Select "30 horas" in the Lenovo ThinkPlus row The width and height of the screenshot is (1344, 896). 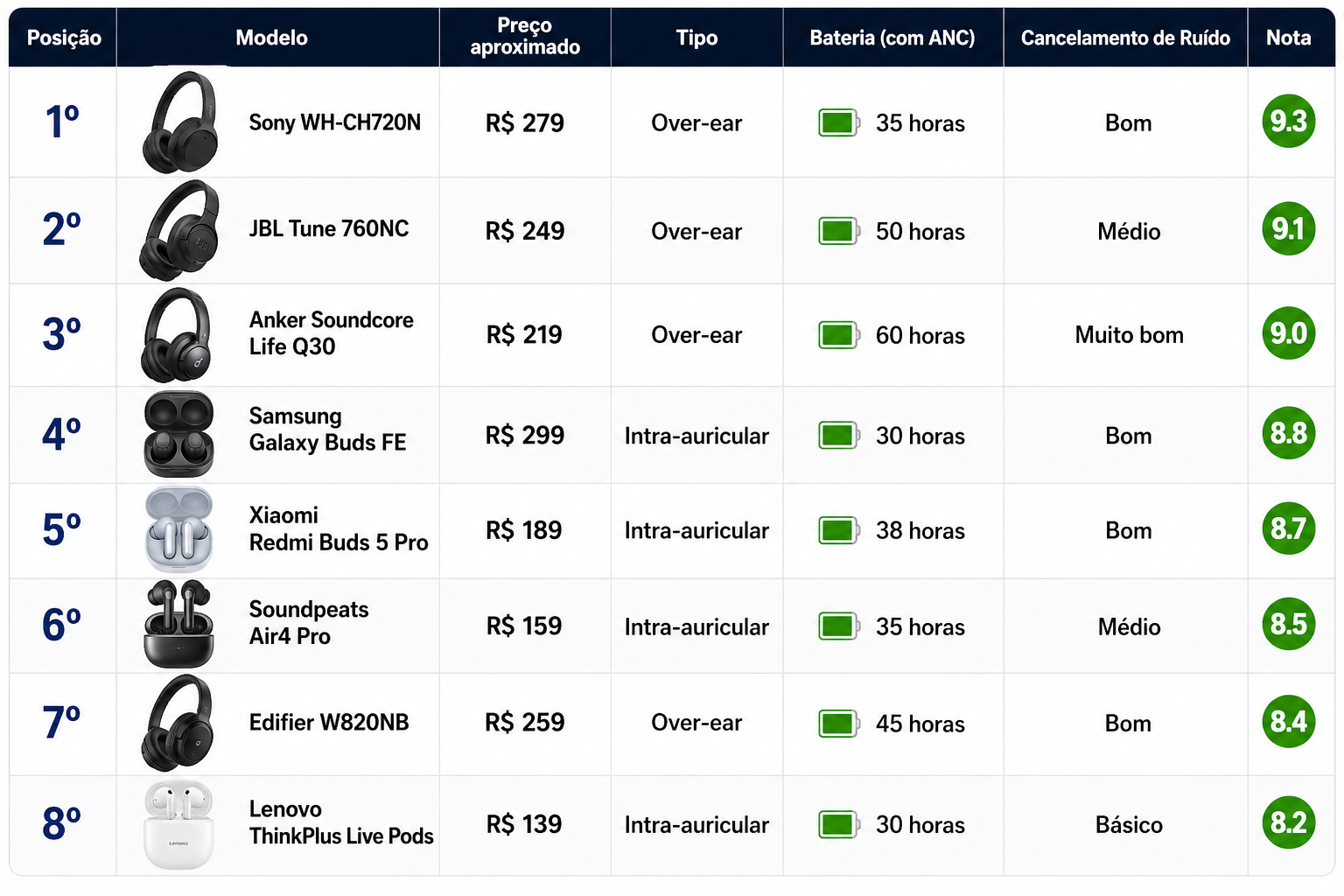pos(920,825)
